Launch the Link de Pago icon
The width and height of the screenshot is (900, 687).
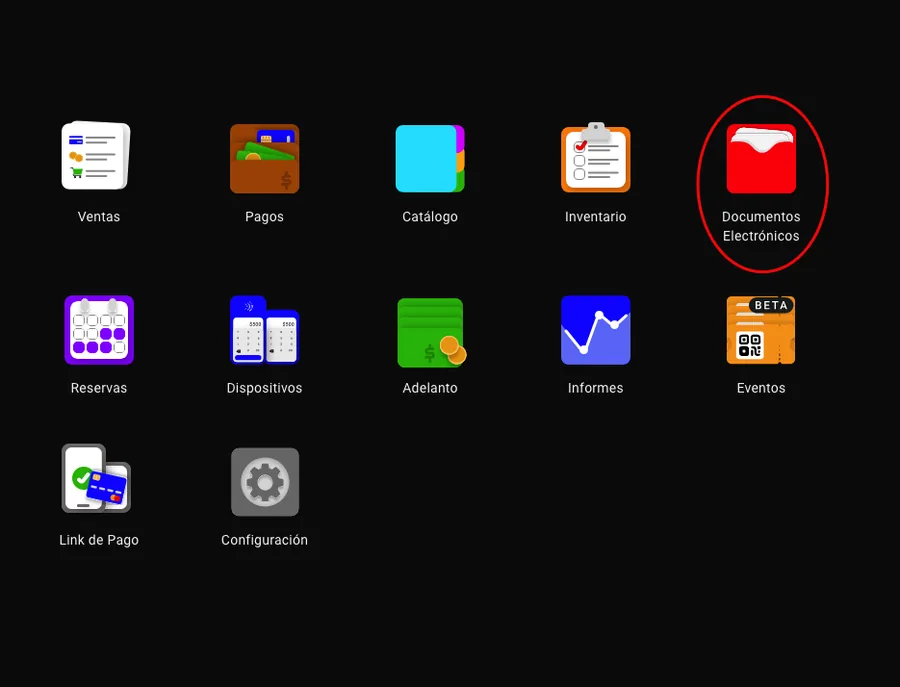point(96,478)
